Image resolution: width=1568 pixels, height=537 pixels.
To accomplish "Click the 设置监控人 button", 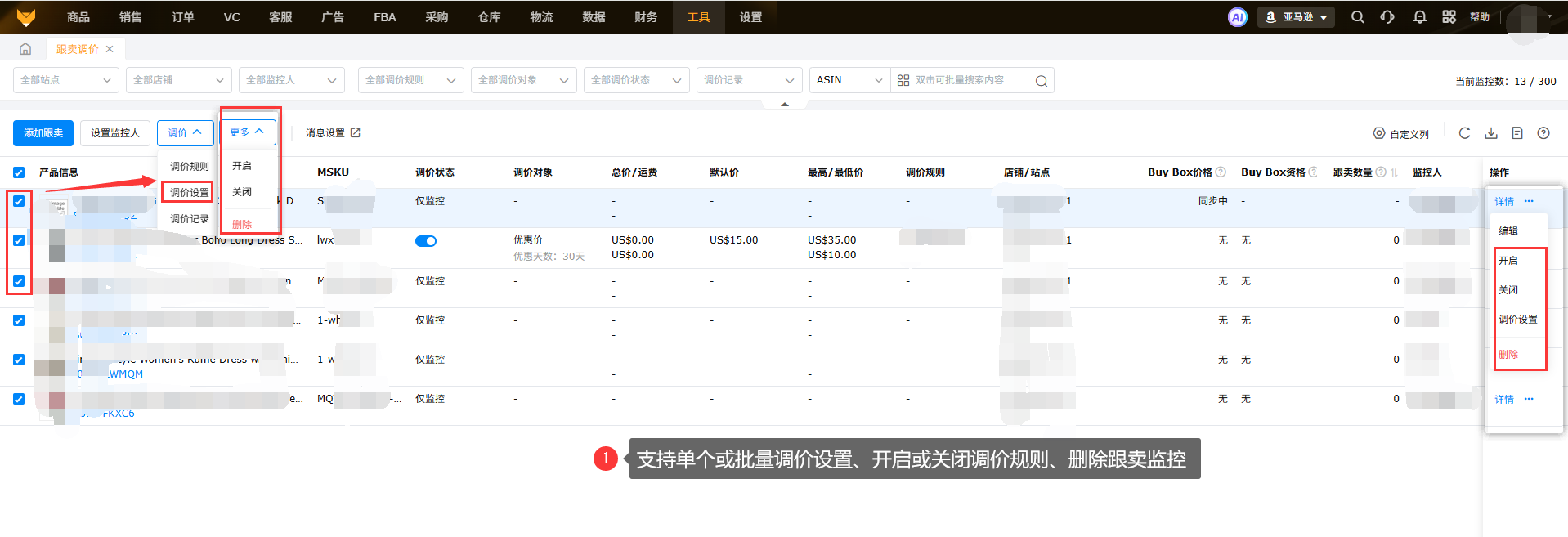I will [x=115, y=133].
